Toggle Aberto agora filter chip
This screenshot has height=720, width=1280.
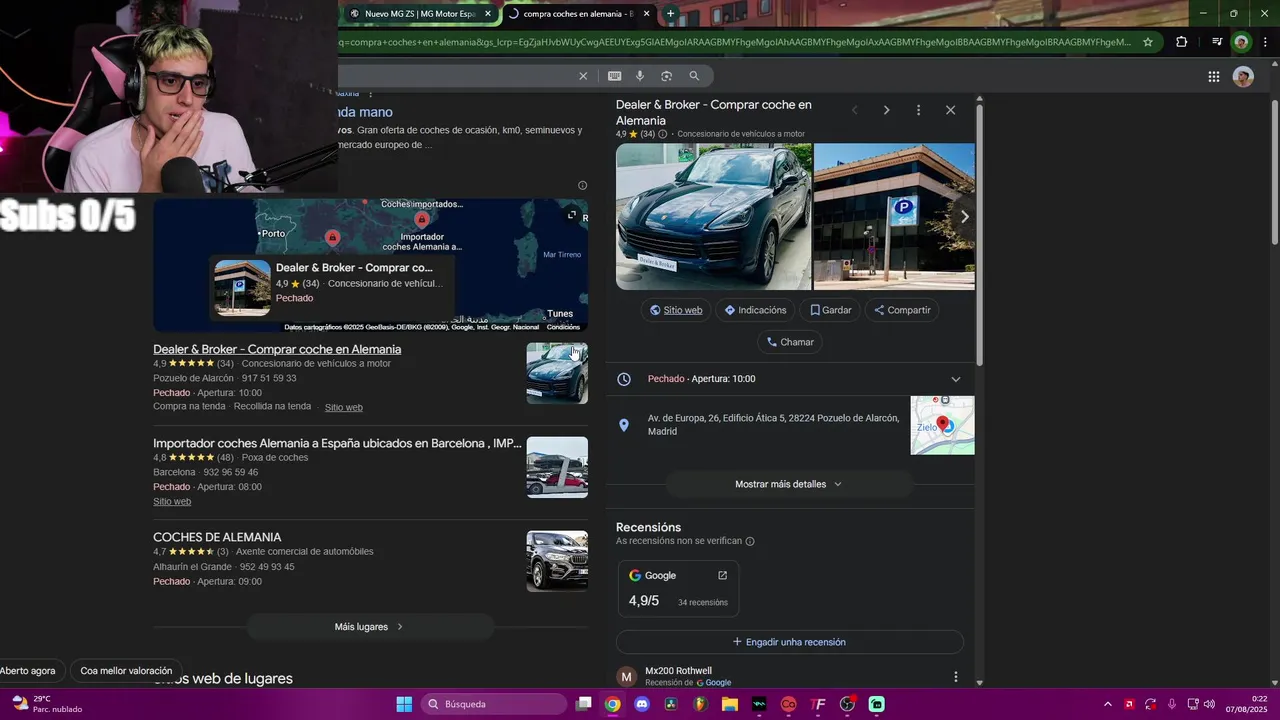(x=28, y=671)
